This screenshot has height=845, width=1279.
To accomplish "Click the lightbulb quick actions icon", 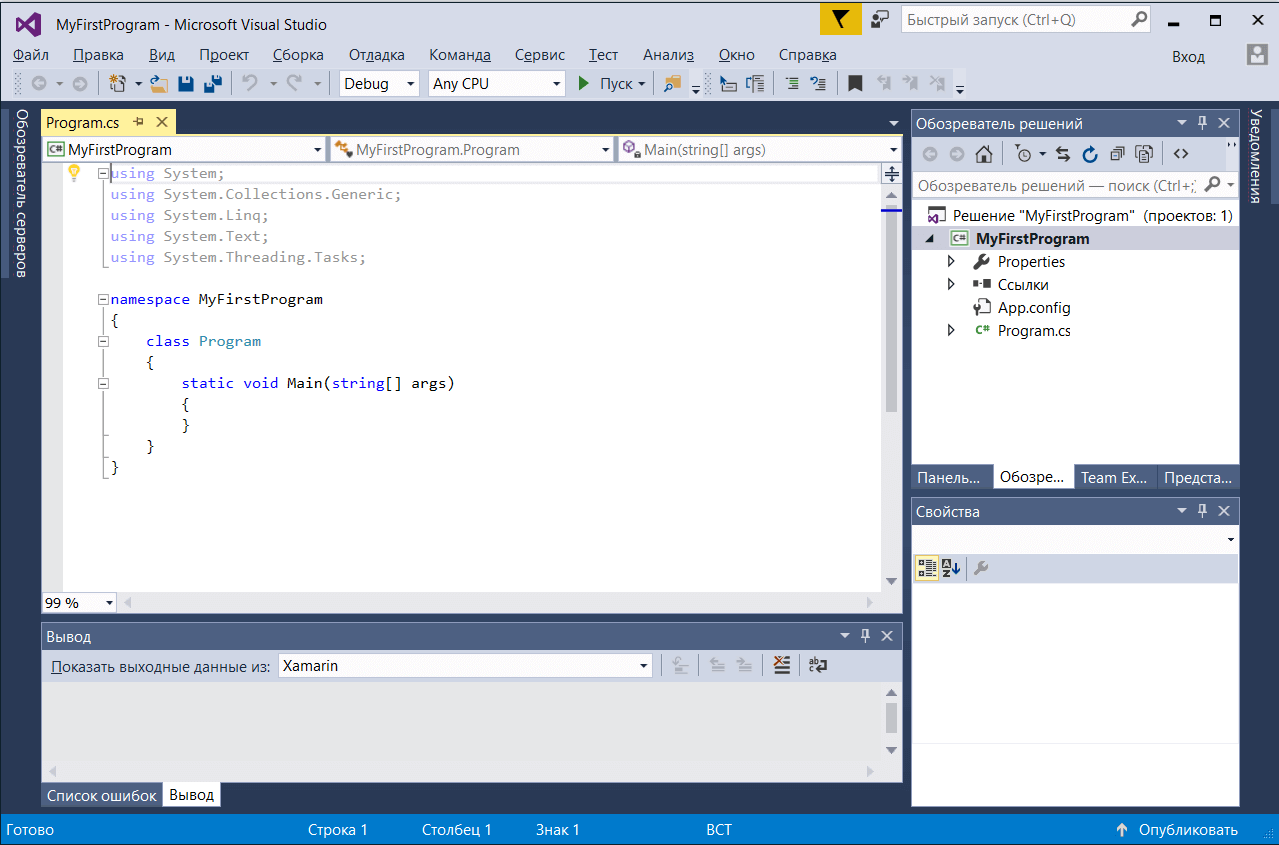I will 73,173.
